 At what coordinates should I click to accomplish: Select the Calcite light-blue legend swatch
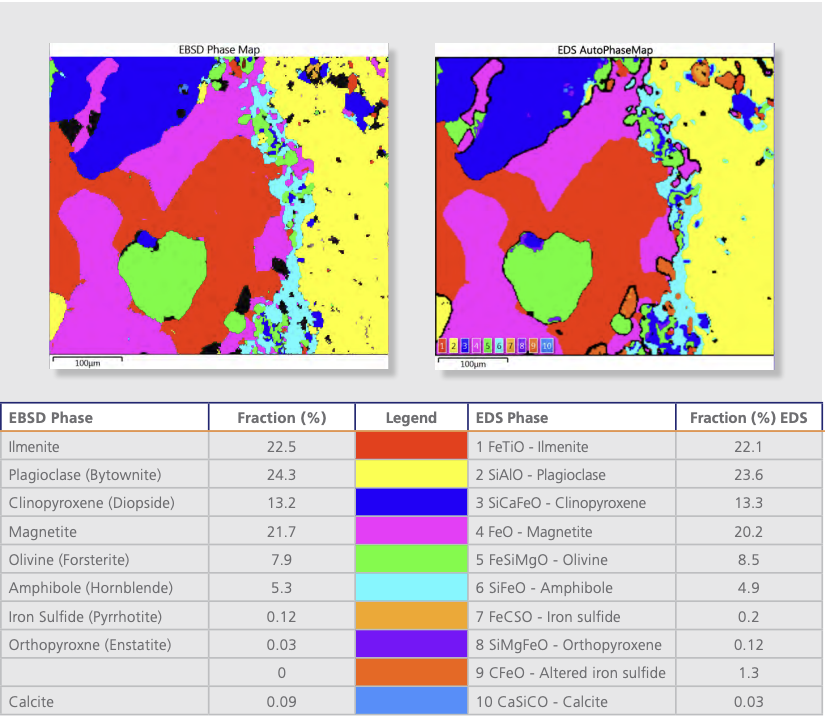tap(411, 701)
